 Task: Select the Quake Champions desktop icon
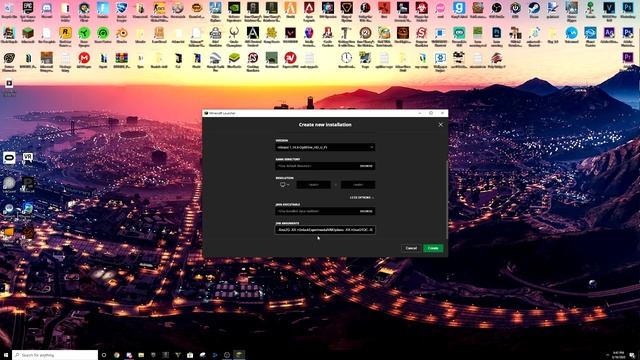tap(234, 36)
